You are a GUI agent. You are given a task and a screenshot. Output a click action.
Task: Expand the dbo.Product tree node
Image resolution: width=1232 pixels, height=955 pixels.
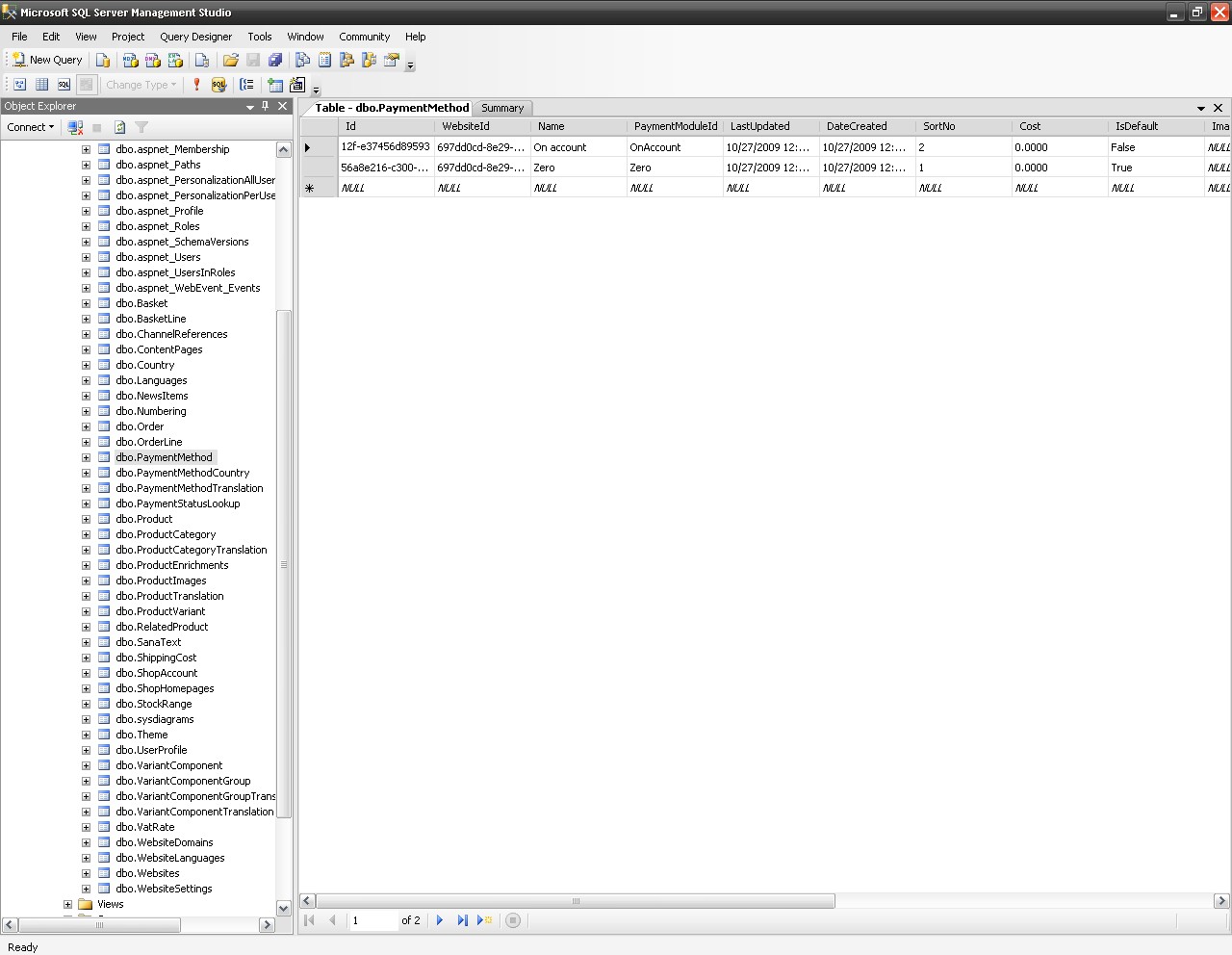point(86,519)
